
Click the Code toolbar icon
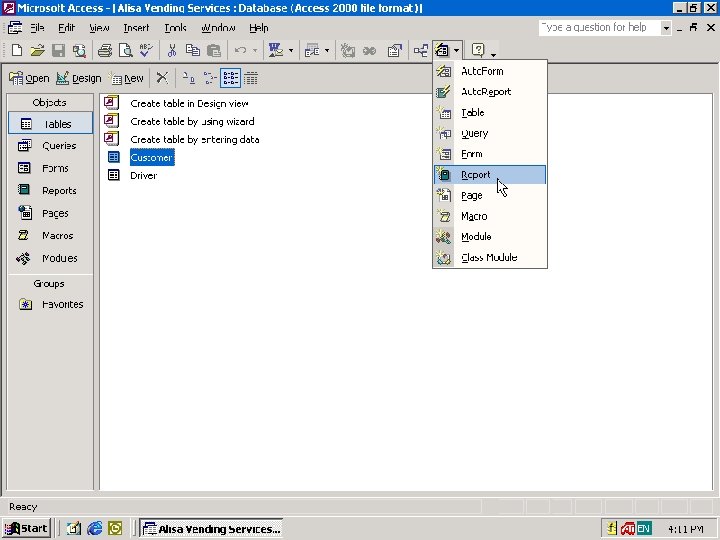click(x=348, y=50)
